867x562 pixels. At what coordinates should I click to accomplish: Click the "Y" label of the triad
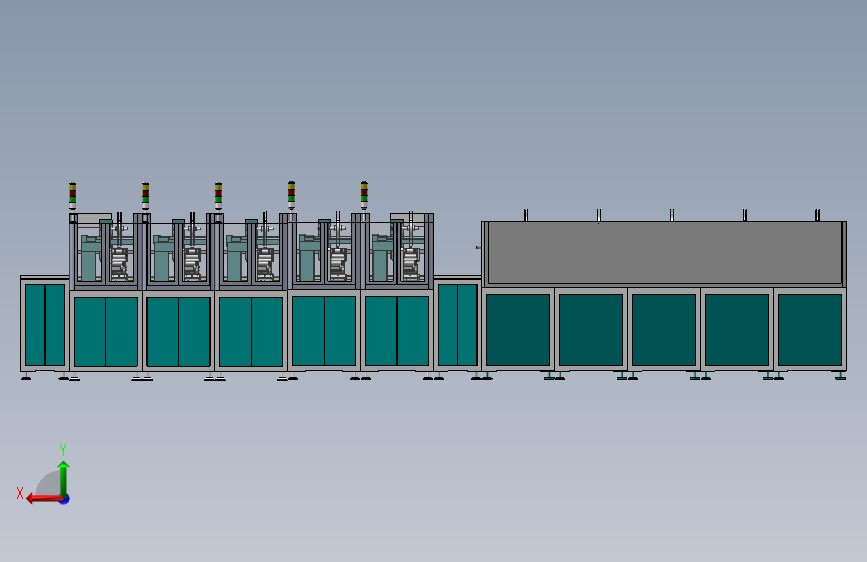[63, 449]
